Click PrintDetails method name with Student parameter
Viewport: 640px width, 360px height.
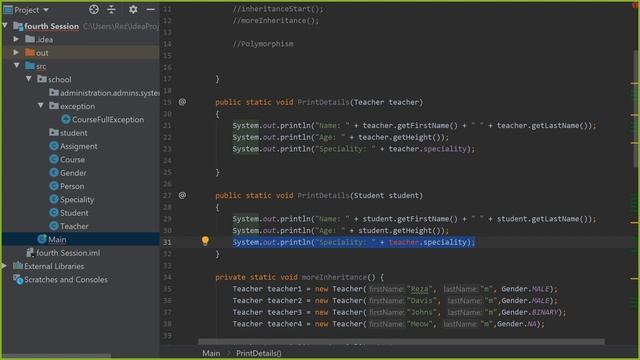[323, 196]
